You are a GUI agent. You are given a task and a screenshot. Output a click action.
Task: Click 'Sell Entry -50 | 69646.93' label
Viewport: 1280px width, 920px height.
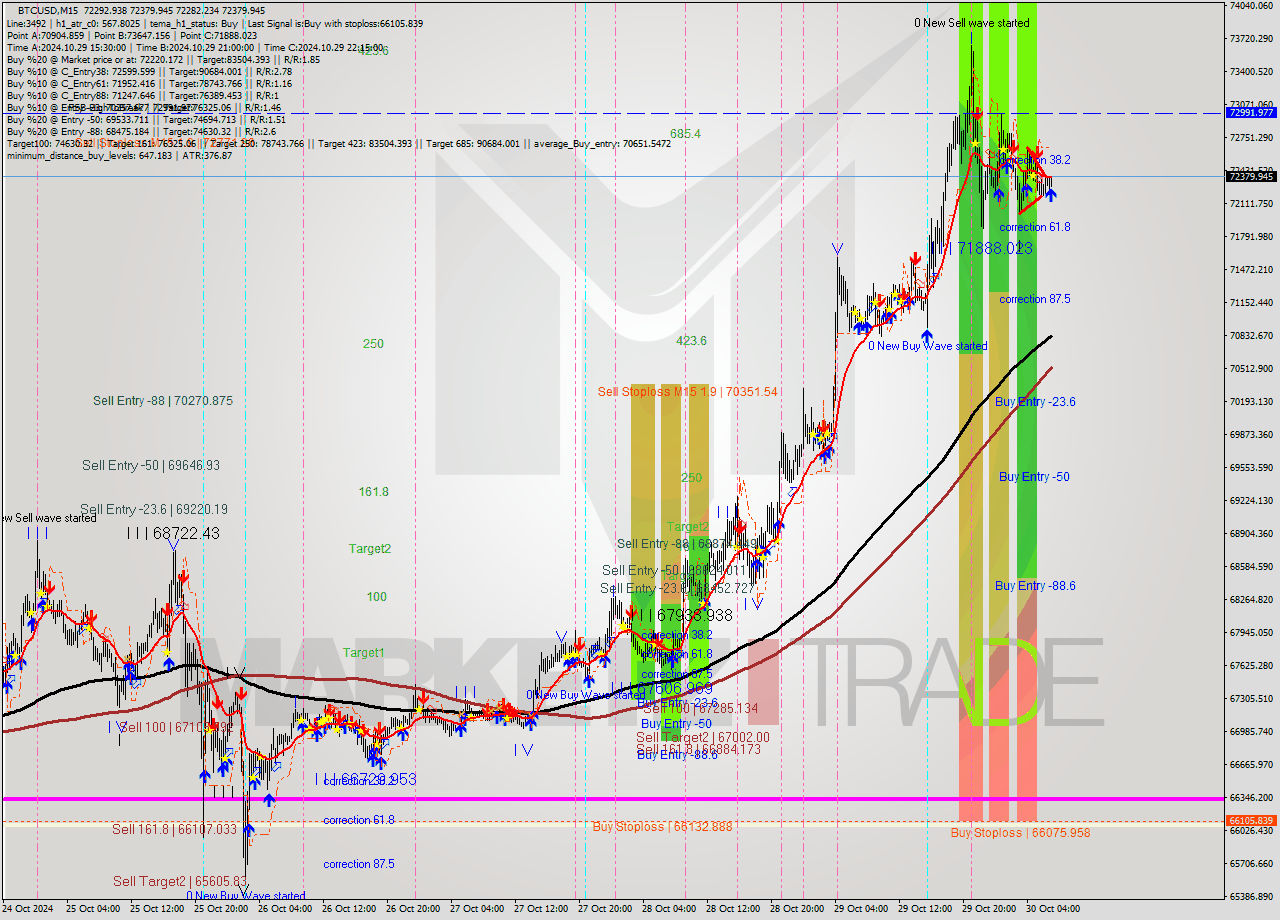pos(151,465)
